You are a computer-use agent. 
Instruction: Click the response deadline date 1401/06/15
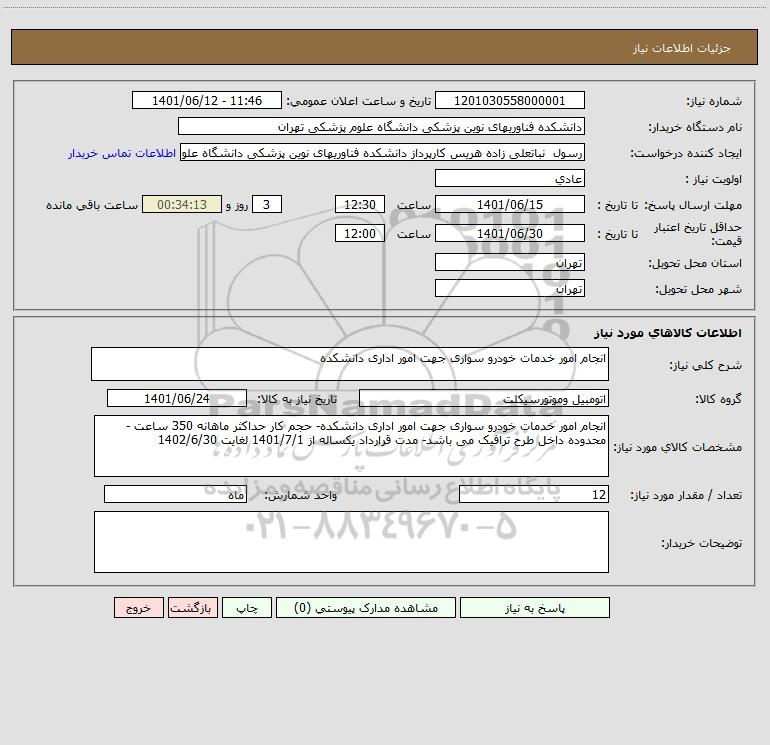(510, 204)
